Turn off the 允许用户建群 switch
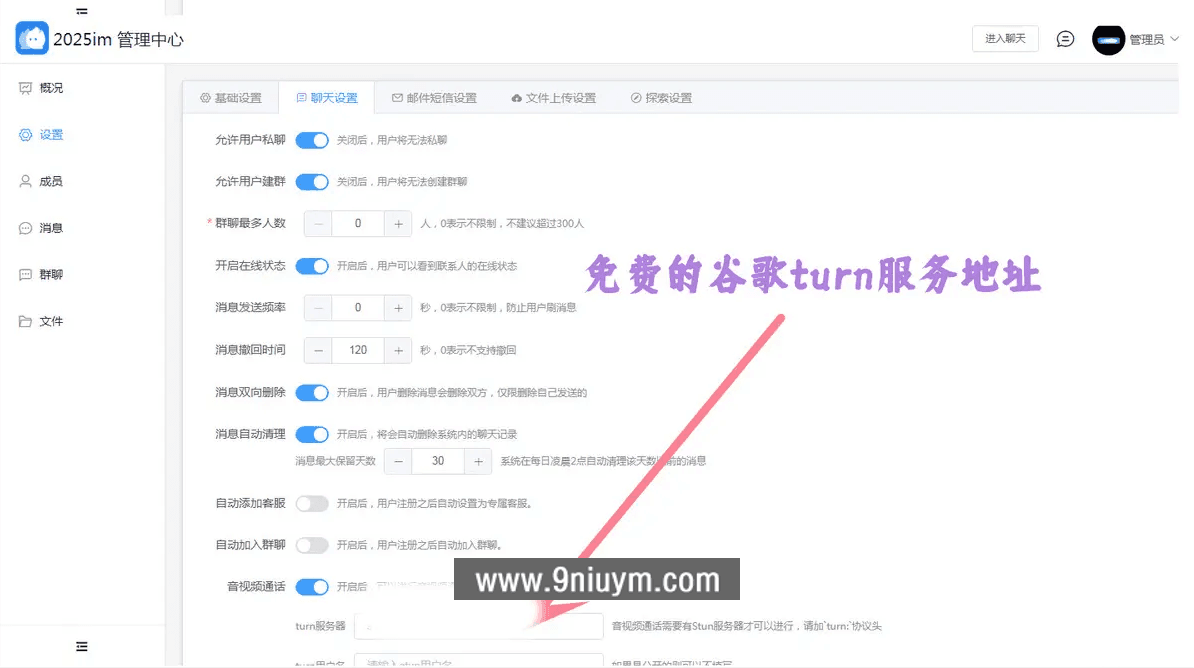This screenshot has width=1194, height=668. (x=312, y=182)
